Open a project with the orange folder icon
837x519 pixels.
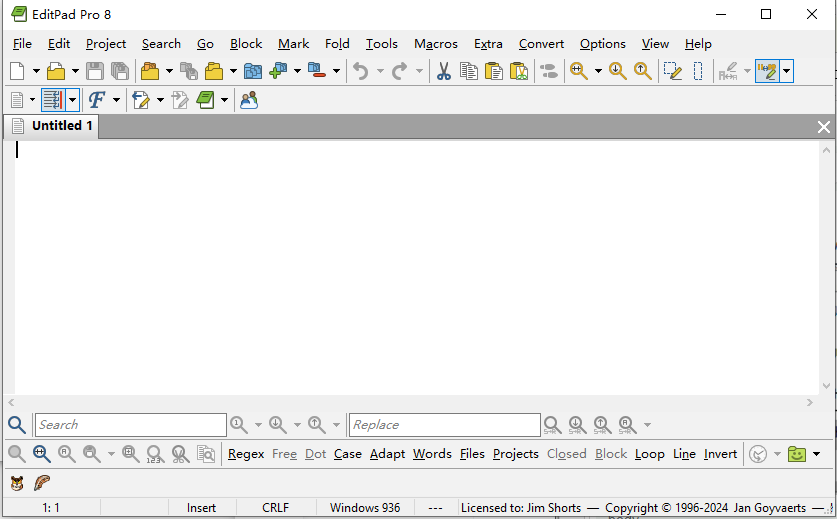pyautogui.click(x=150, y=71)
